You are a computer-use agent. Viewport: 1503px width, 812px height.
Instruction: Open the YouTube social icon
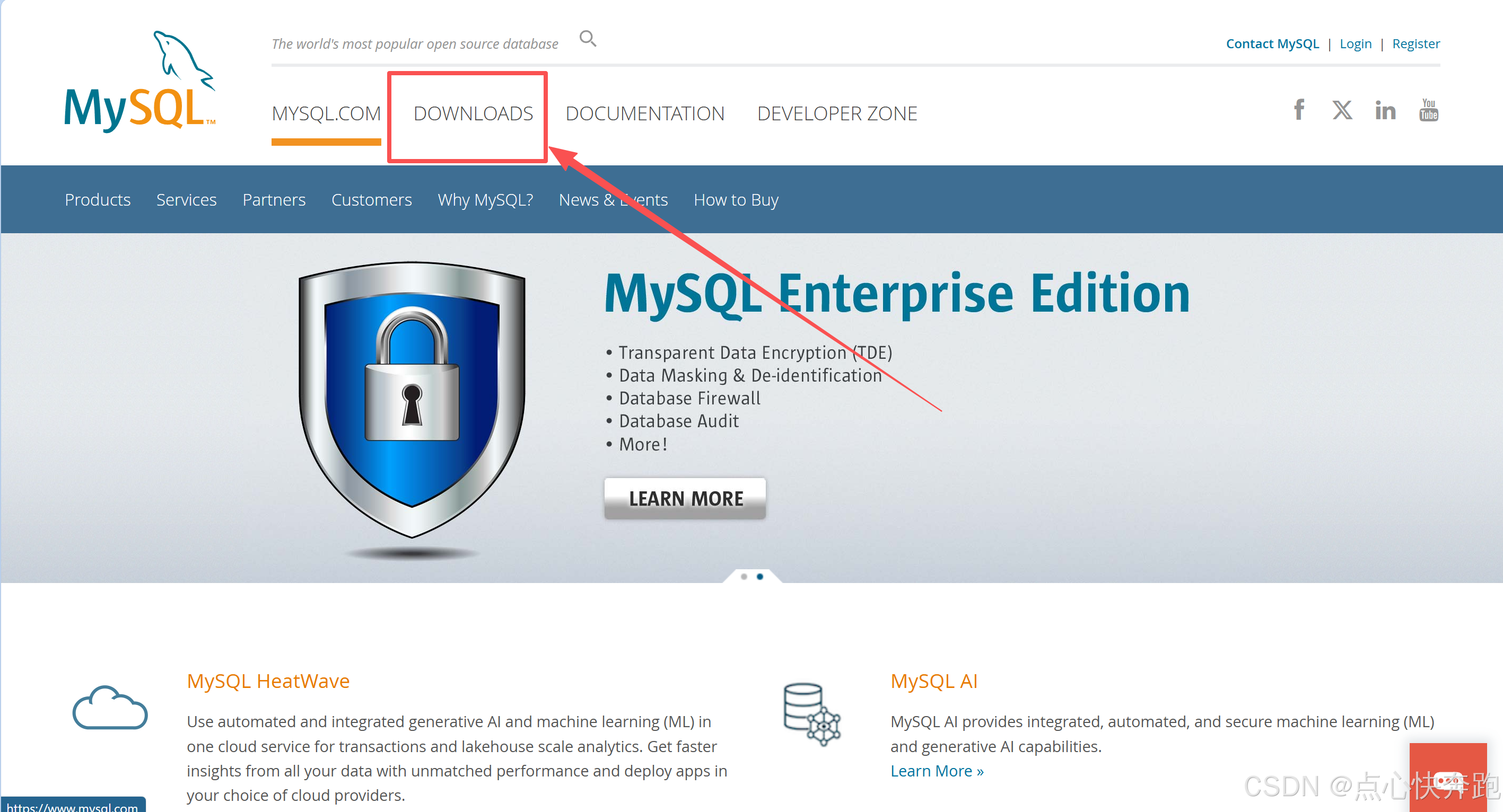tap(1428, 110)
